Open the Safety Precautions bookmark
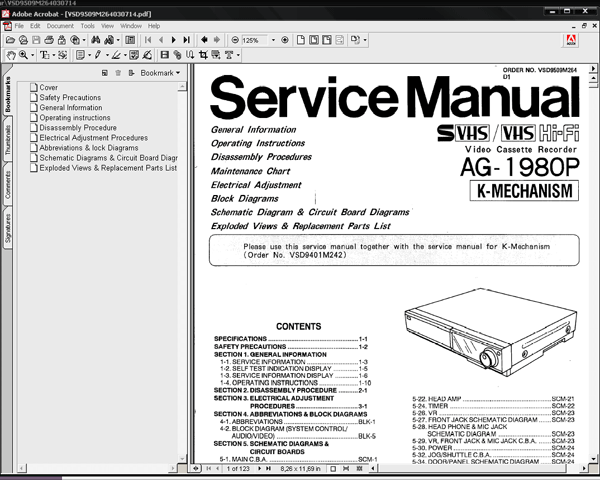Image resolution: width=600 pixels, height=480 pixels. 70,98
